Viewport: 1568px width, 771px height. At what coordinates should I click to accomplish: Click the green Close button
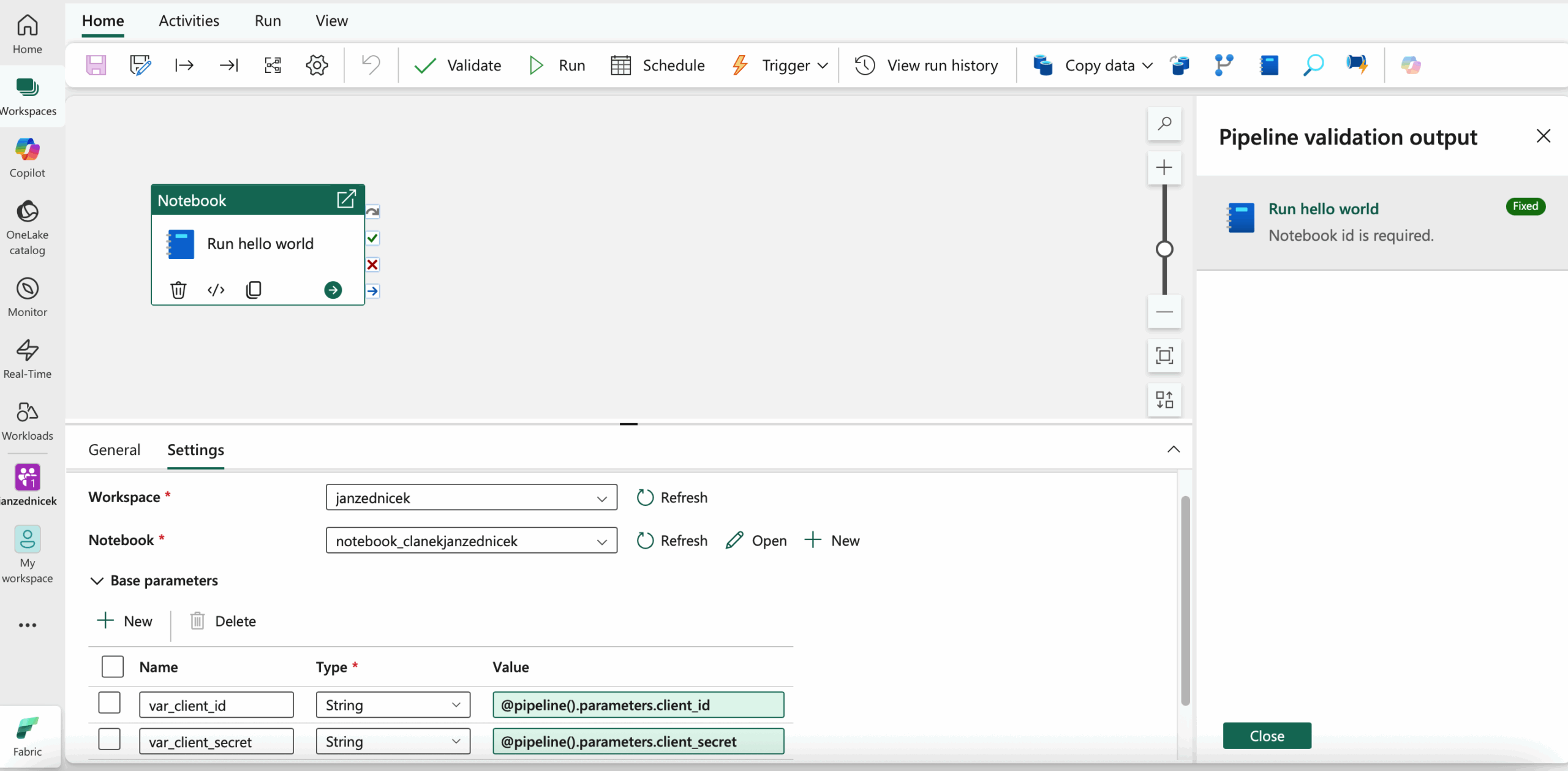(1267, 735)
